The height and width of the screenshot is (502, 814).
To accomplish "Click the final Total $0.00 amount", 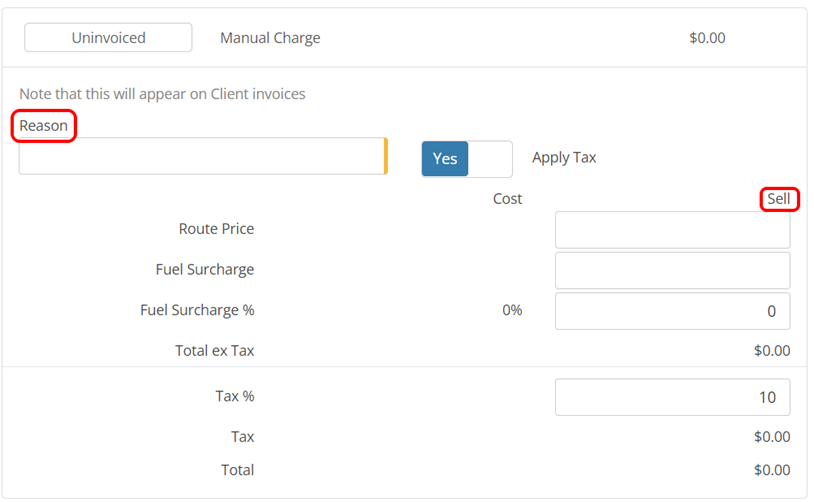I will (771, 470).
